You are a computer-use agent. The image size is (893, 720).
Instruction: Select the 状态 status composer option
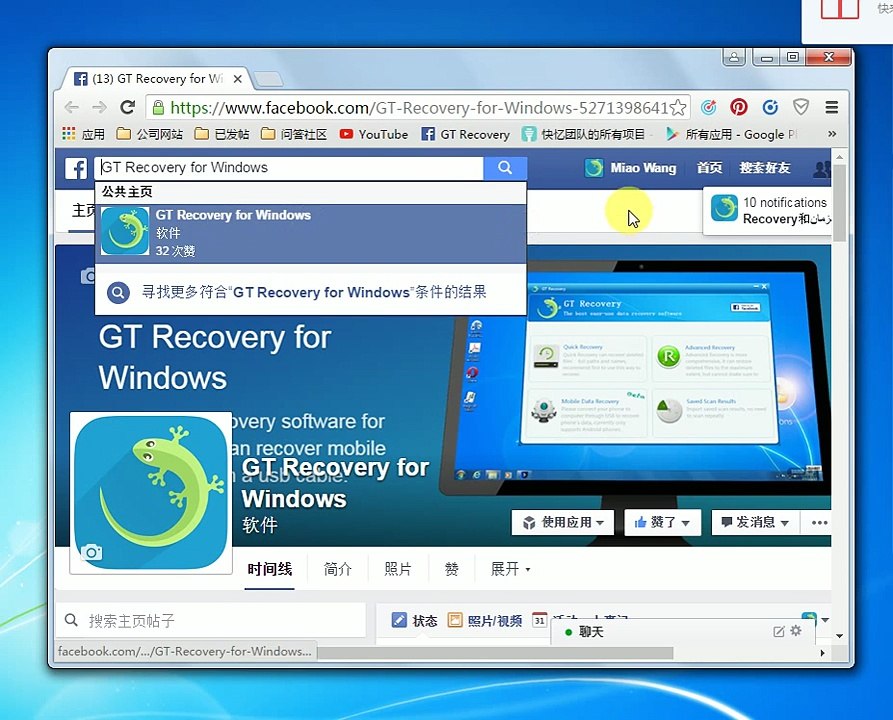pyautogui.click(x=415, y=620)
